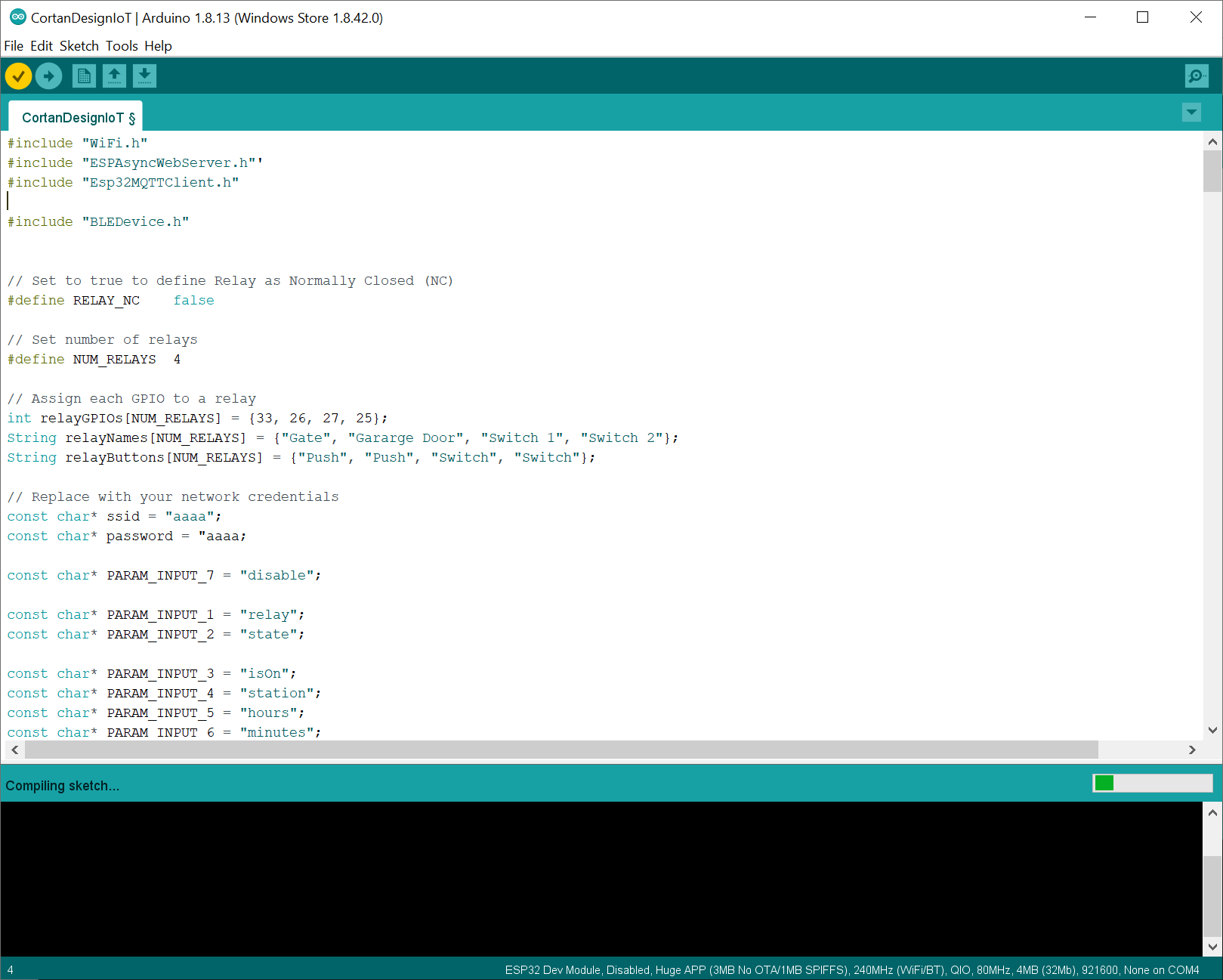Click PARAM_INPUT_2 "state" line
Image resolution: width=1223 pixels, height=980 pixels.
click(x=156, y=634)
